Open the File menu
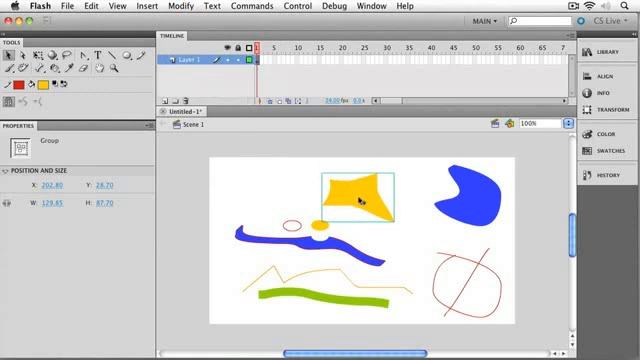 (67, 6)
